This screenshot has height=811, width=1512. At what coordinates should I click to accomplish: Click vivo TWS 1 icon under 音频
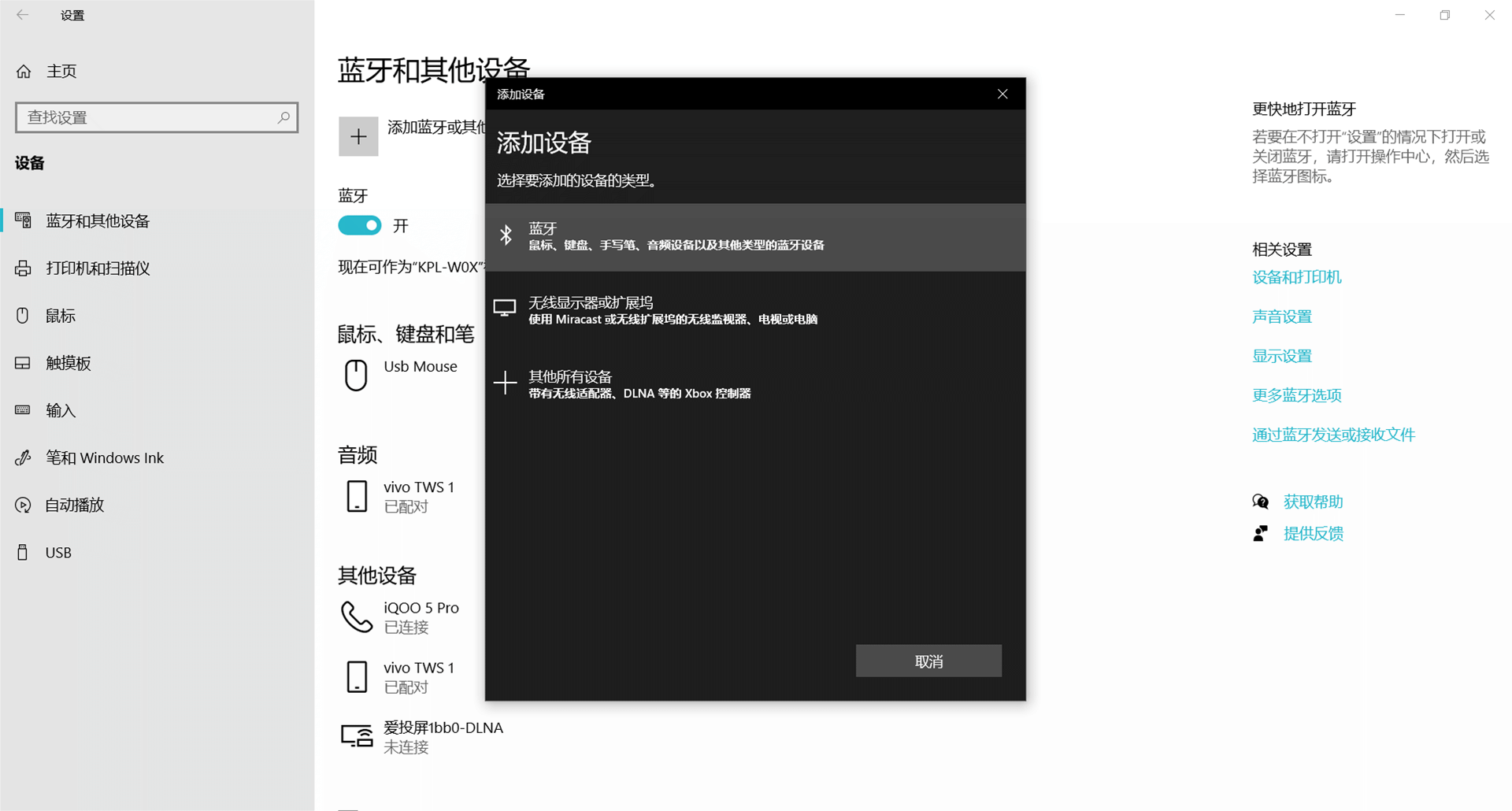357,497
